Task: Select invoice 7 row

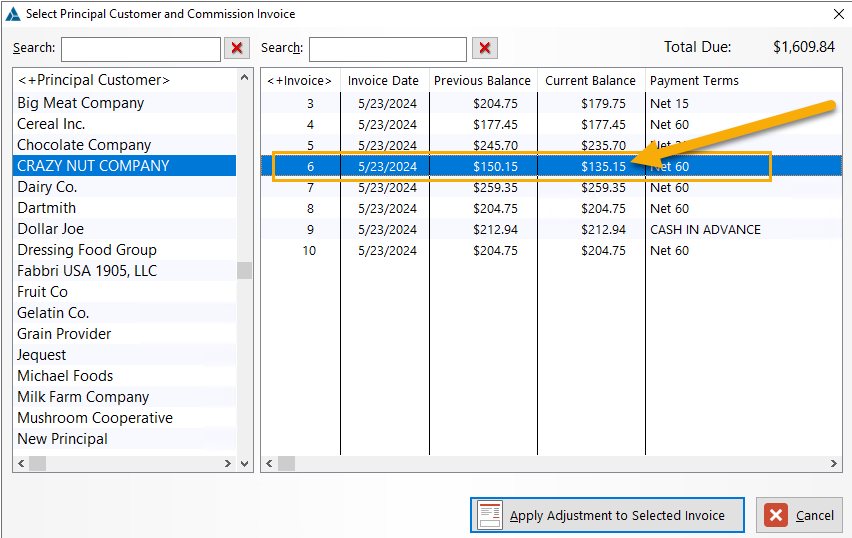Action: tap(552, 187)
